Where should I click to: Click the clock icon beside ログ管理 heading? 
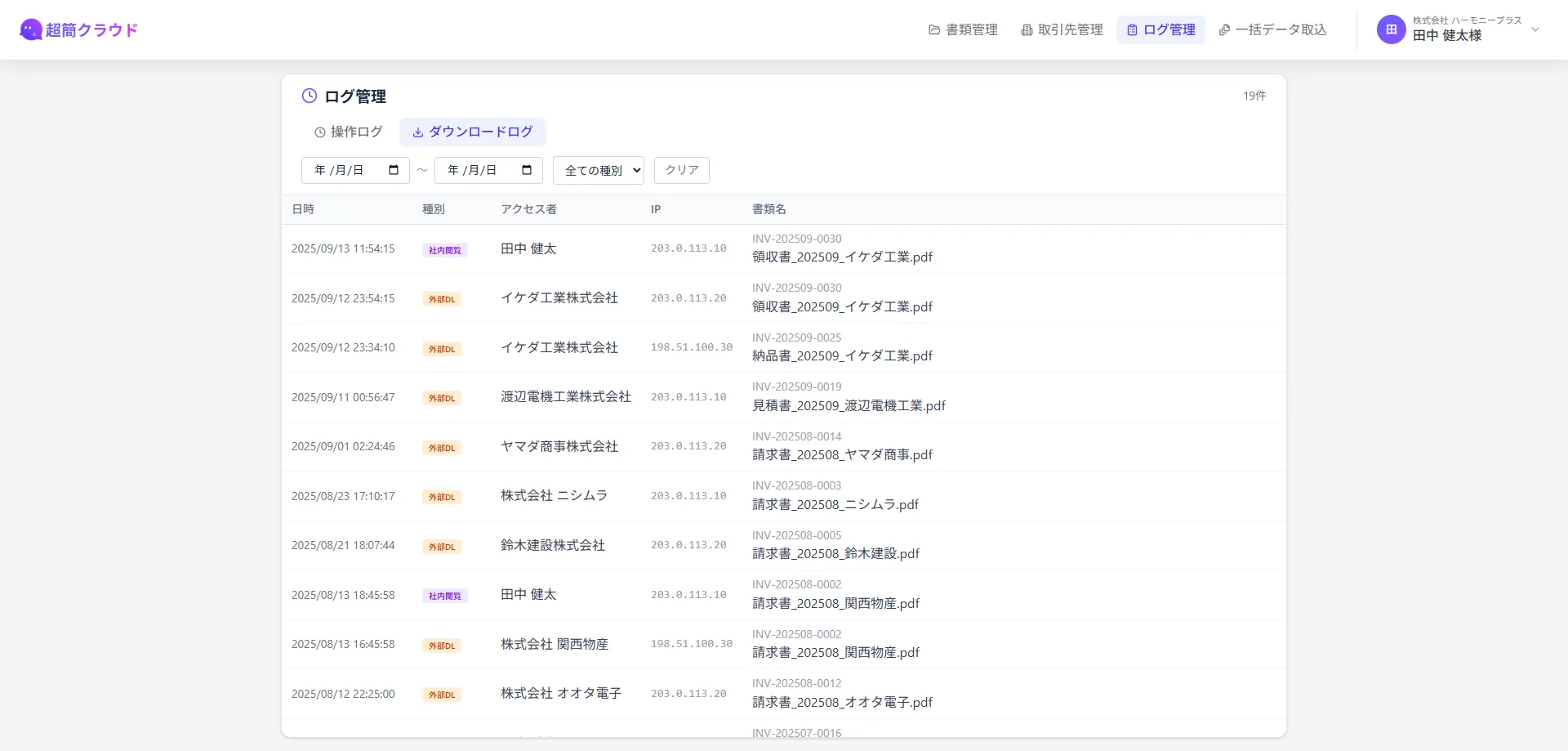point(310,96)
